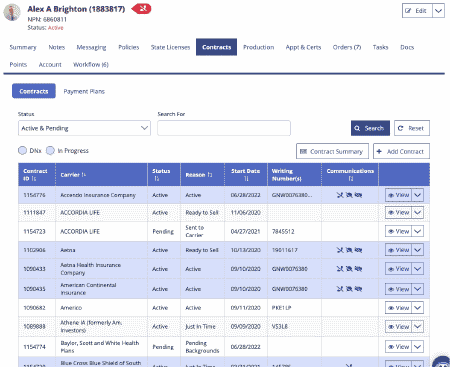Expand the View dropdown arrow for Athene IA row
The image size is (450, 367).
(x=418, y=326)
